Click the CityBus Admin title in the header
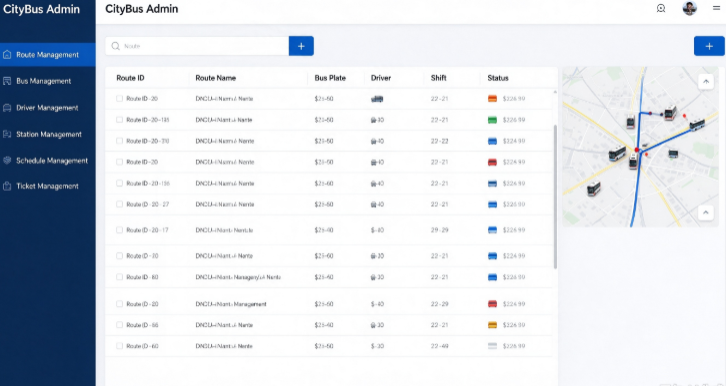 pos(142,9)
